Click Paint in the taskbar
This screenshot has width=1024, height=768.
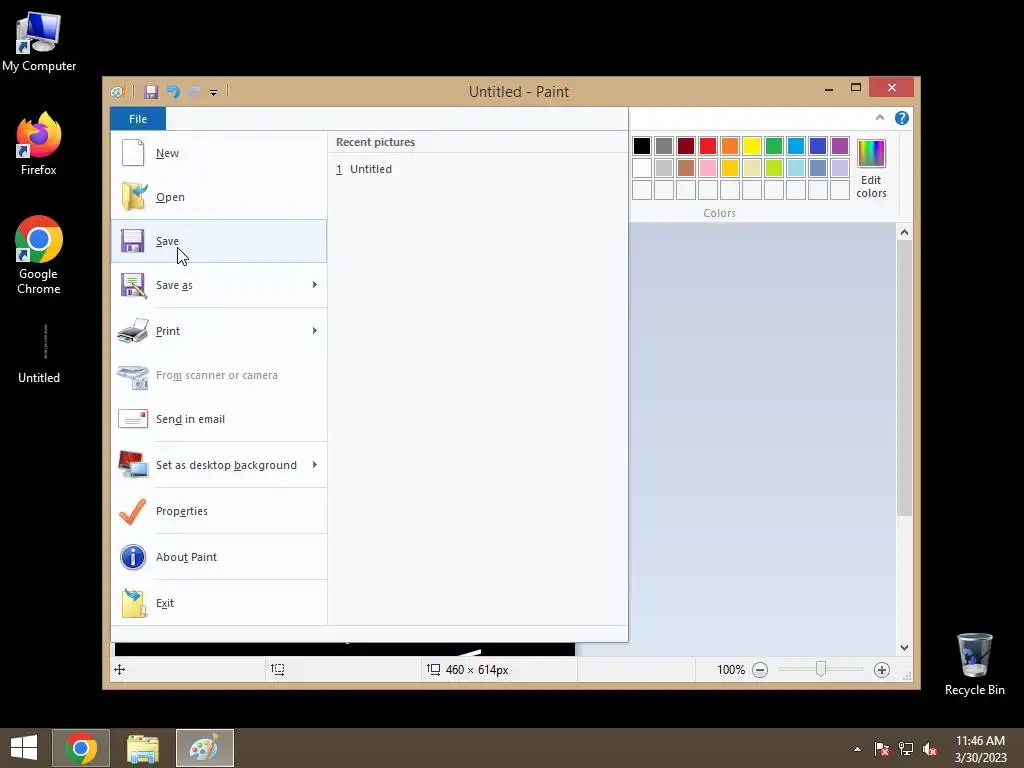(x=204, y=748)
